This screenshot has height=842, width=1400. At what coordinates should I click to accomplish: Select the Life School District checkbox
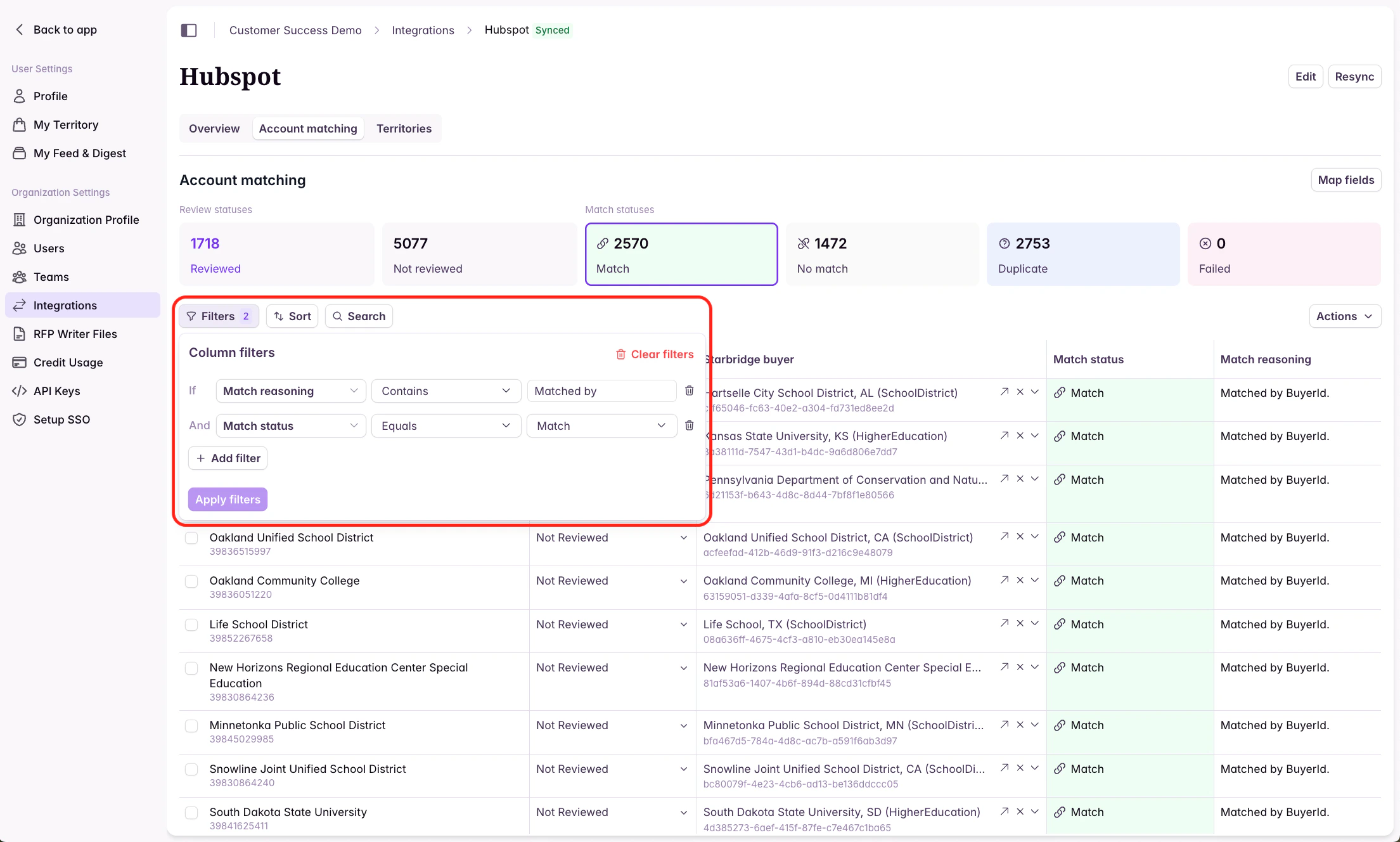click(191, 625)
